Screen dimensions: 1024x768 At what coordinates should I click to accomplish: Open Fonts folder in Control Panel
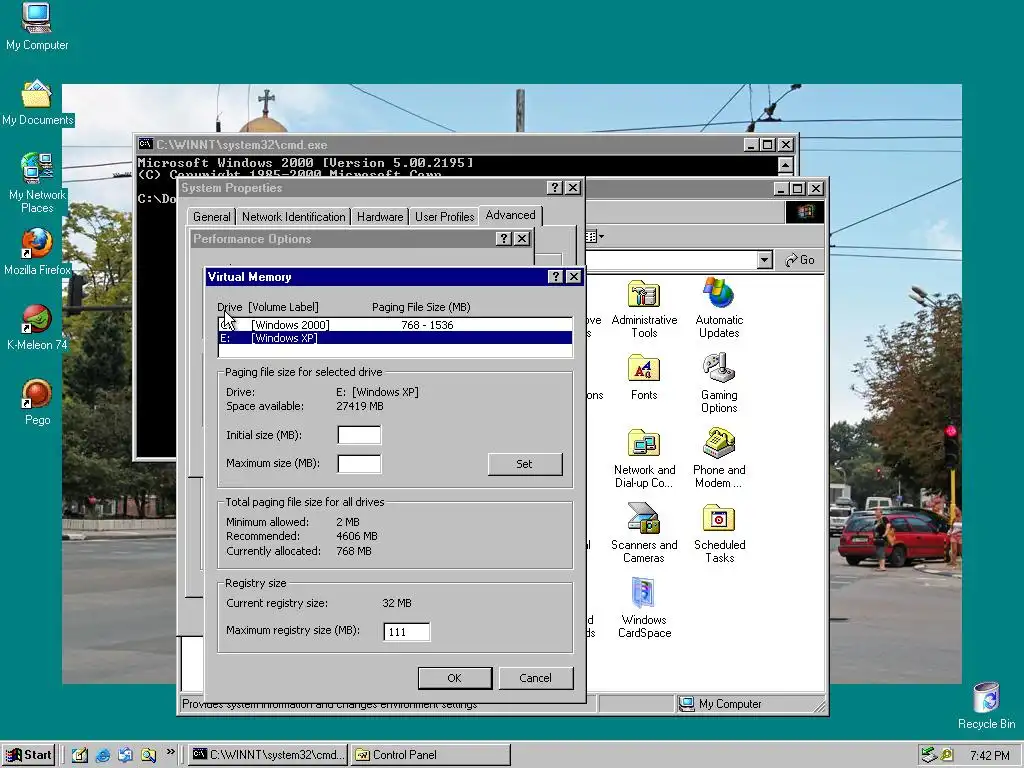pos(644,377)
